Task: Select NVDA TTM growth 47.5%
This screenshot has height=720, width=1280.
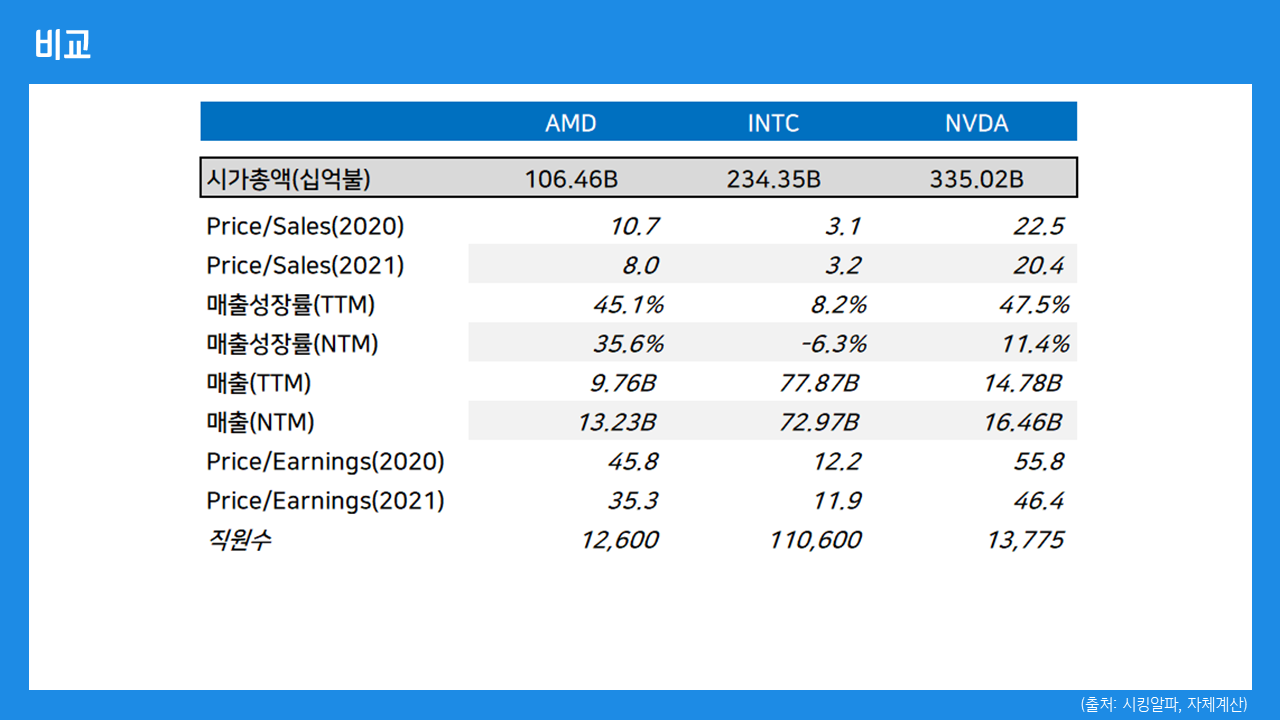Action: (1034, 304)
